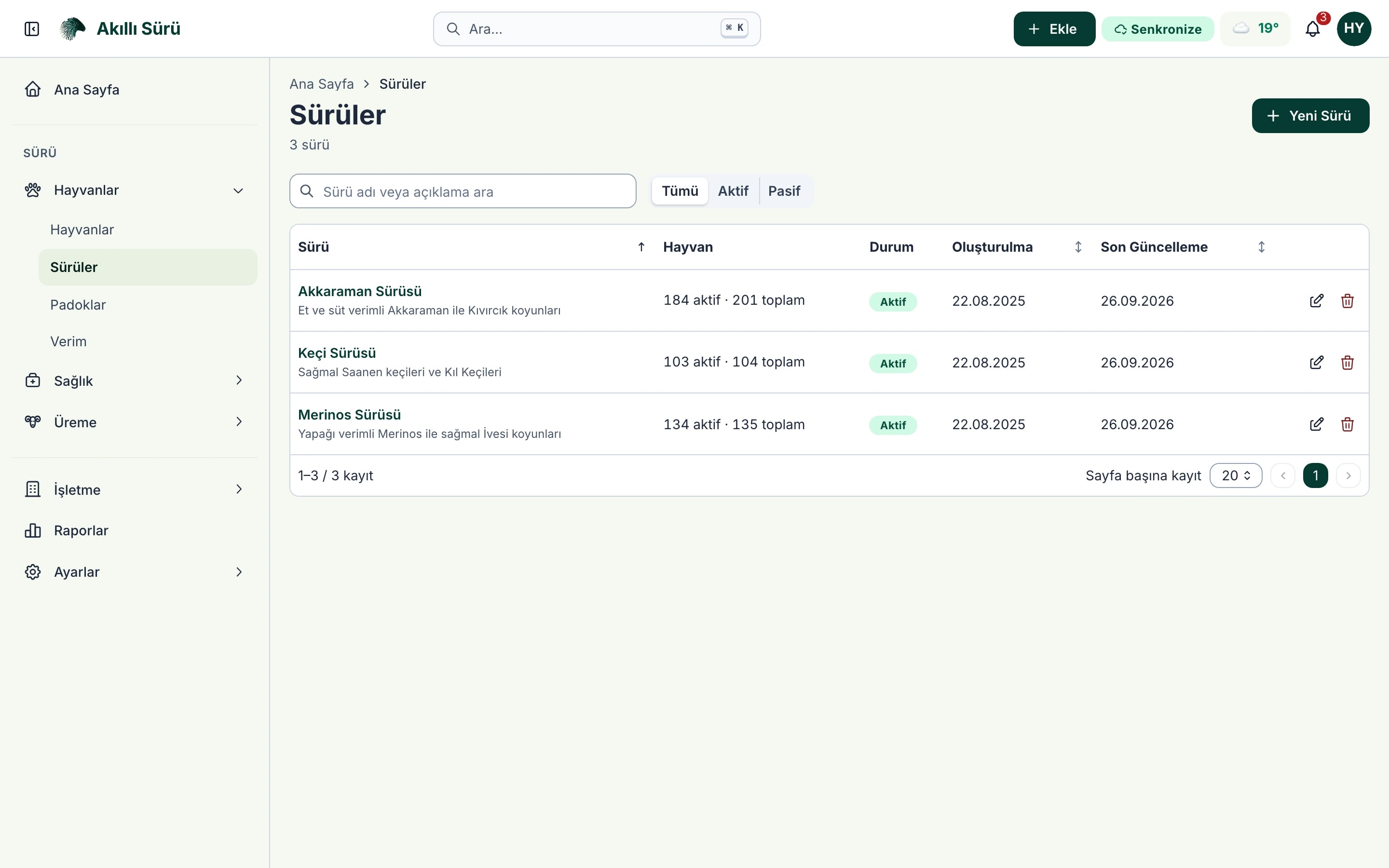Select the Tümü filter tab
The width and height of the screenshot is (1389, 868).
point(680,191)
